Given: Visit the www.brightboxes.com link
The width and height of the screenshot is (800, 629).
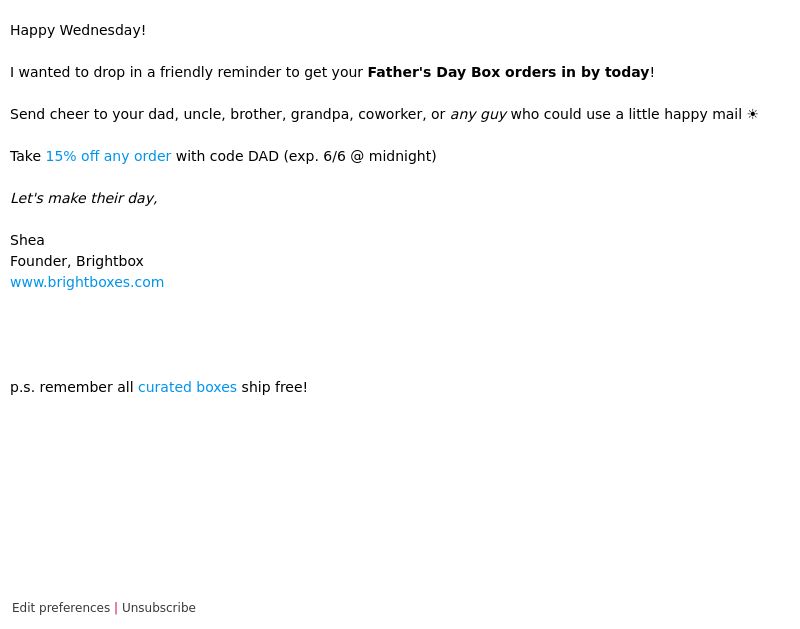Looking at the screenshot, I should 87,282.
